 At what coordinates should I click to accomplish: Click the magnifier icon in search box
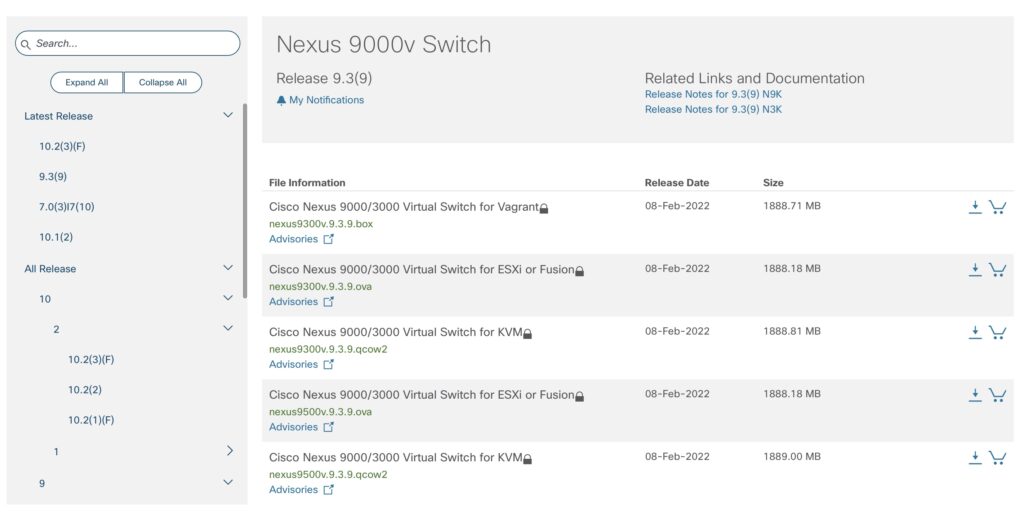pos(25,44)
